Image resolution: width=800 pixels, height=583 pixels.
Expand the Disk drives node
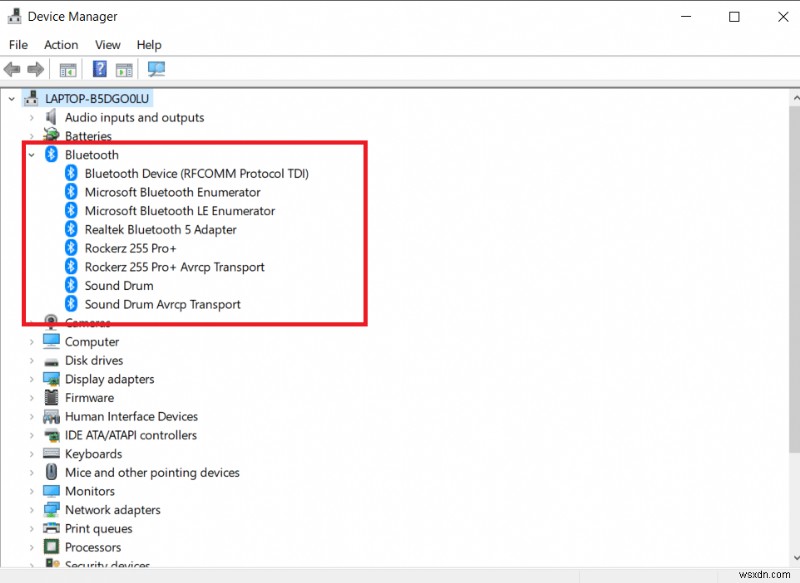point(31,360)
